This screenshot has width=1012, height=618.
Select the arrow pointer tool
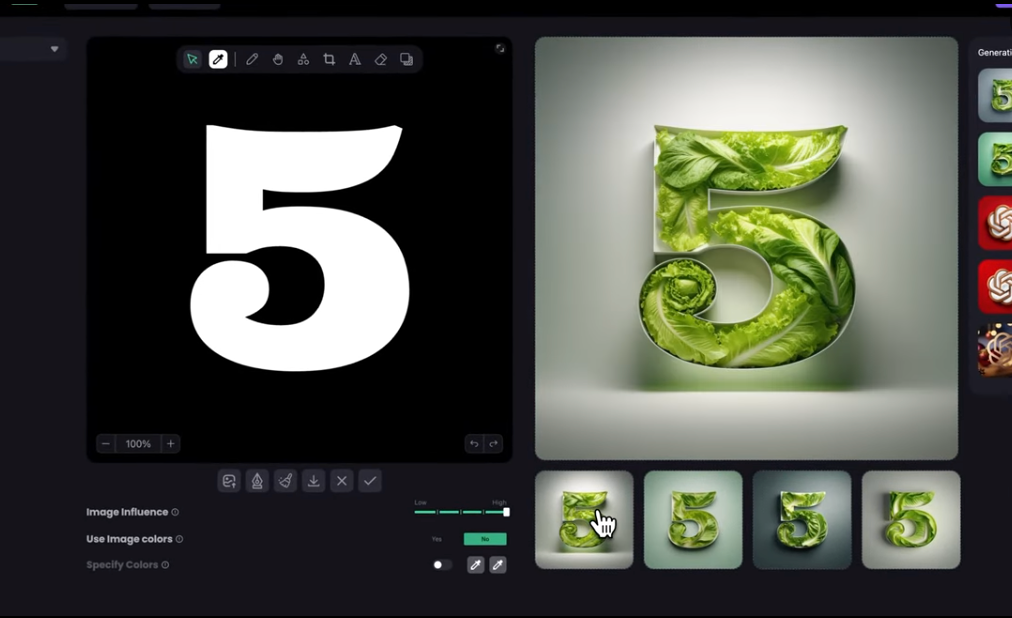coord(192,60)
